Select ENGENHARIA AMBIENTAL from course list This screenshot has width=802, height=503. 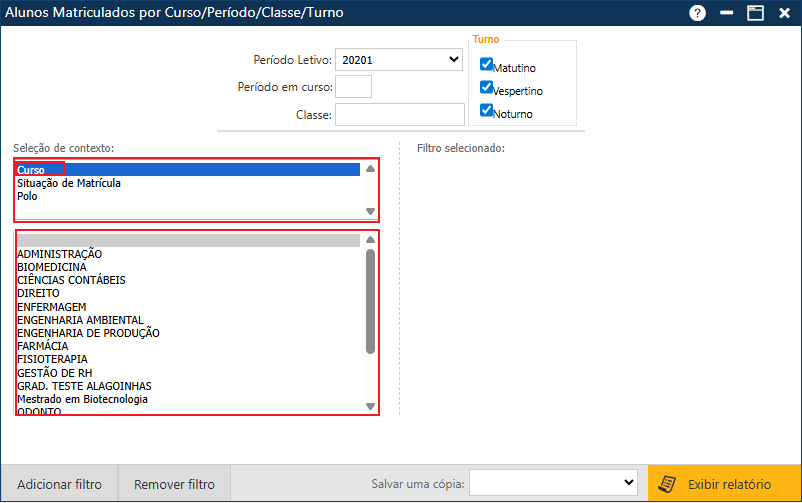[80, 319]
